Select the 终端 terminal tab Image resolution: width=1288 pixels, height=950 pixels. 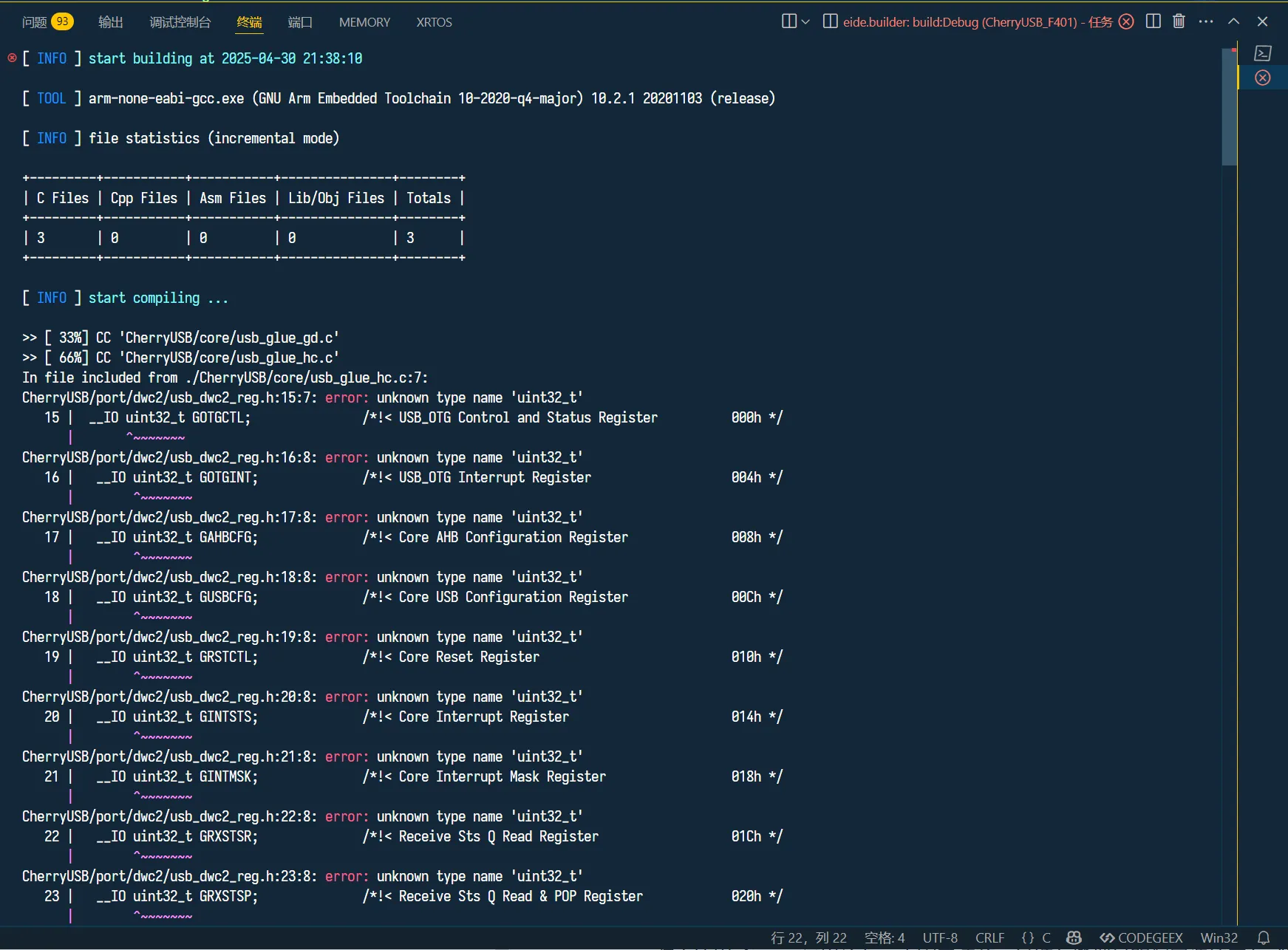pos(250,22)
